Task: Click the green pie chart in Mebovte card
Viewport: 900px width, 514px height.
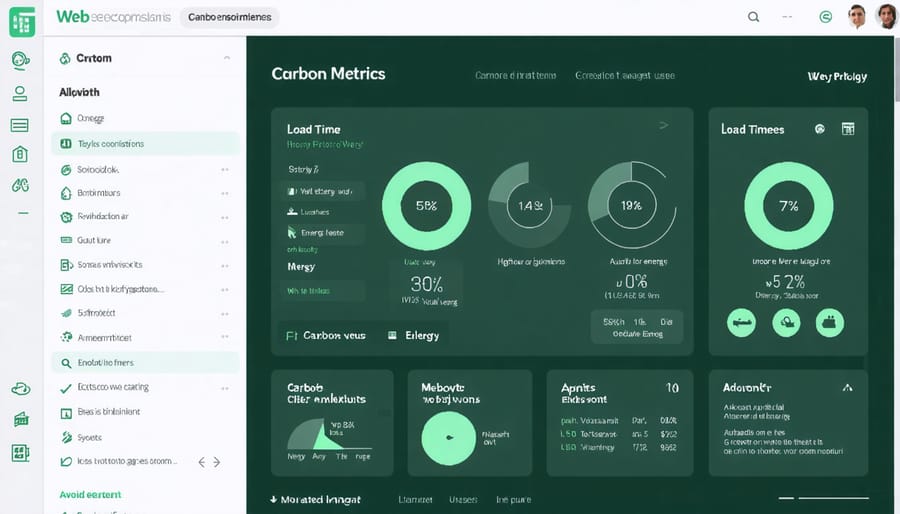Action: pyautogui.click(x=448, y=438)
